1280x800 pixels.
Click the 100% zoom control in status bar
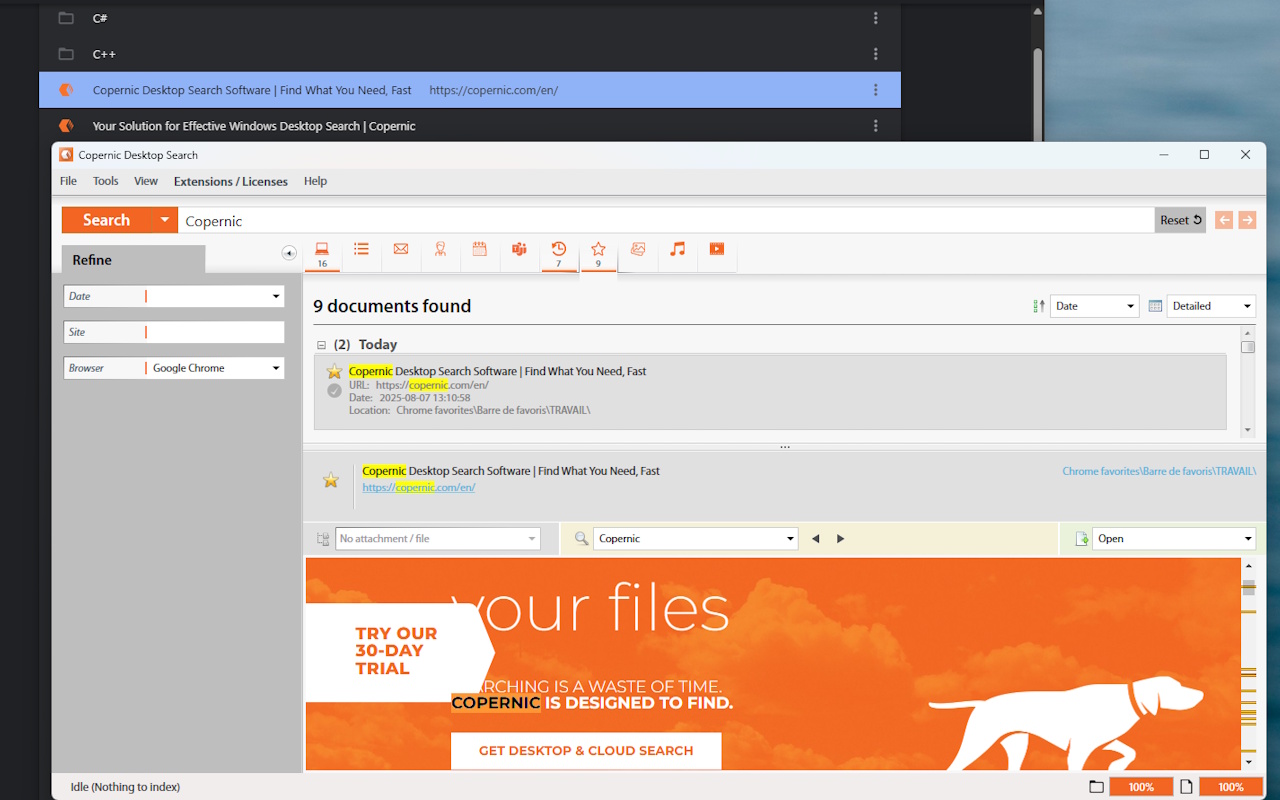[1141, 787]
